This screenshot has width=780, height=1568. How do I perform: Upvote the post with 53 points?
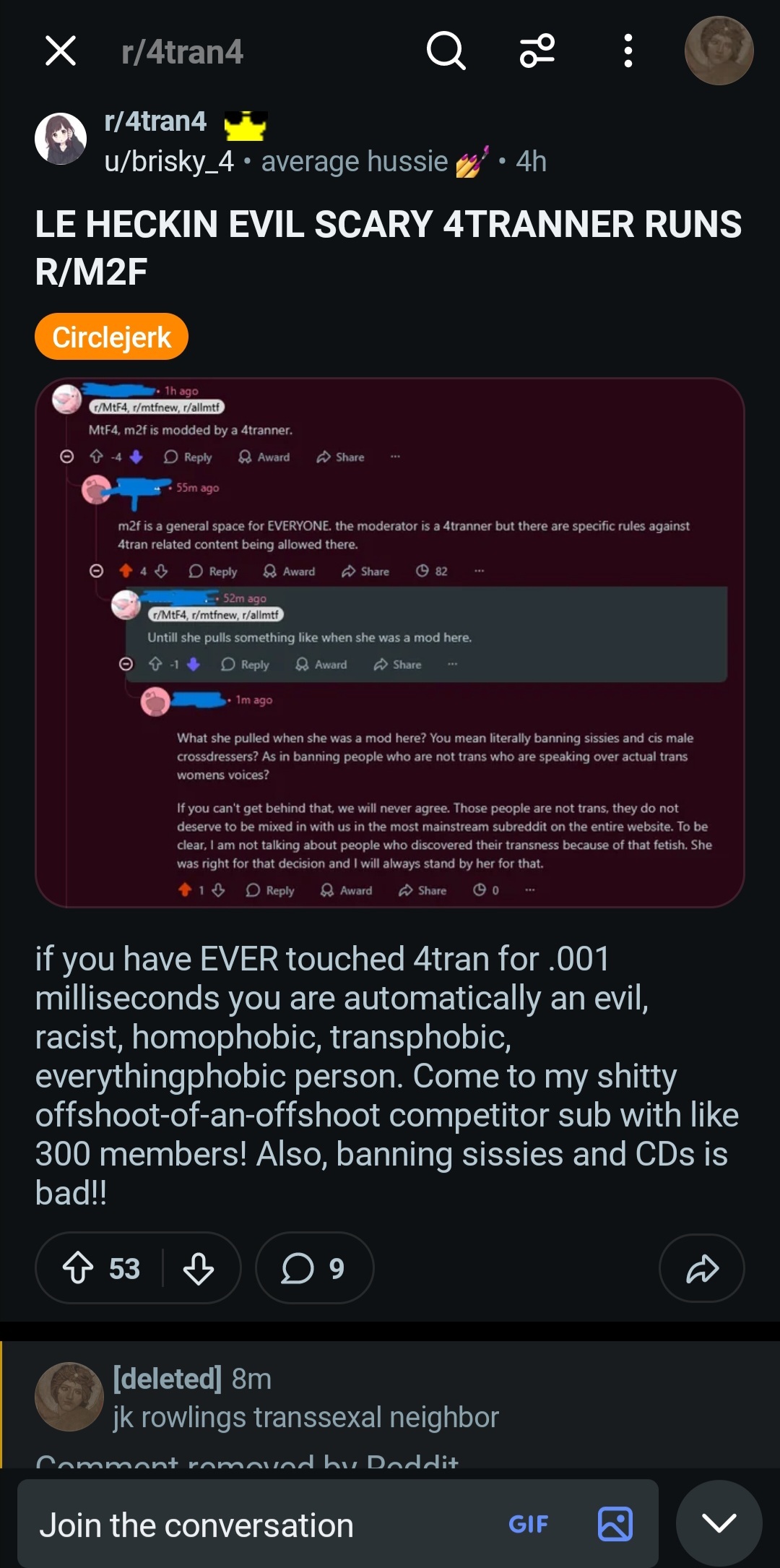(78, 1268)
